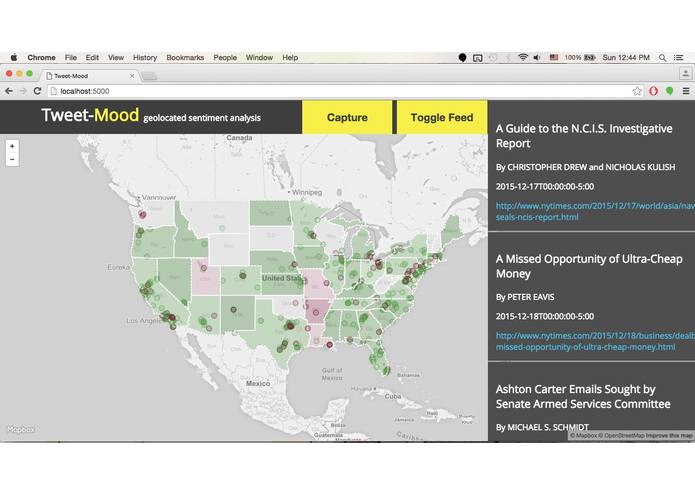Click the Capture button
This screenshot has width=695, height=494.
347,117
